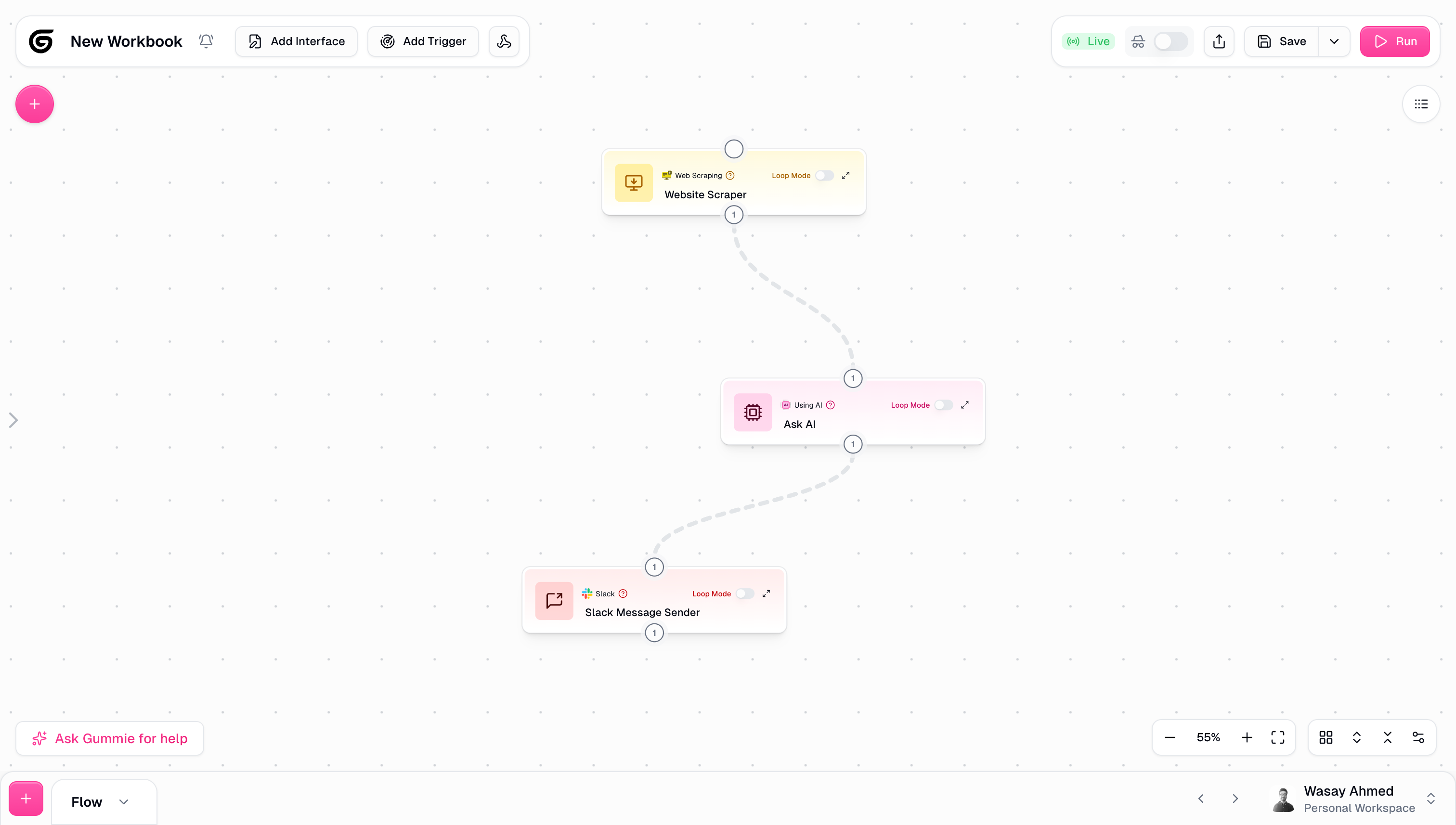Image resolution: width=1456 pixels, height=825 pixels.
Task: Open the workspace switcher beside Personal Workspace
Action: tap(1431, 799)
